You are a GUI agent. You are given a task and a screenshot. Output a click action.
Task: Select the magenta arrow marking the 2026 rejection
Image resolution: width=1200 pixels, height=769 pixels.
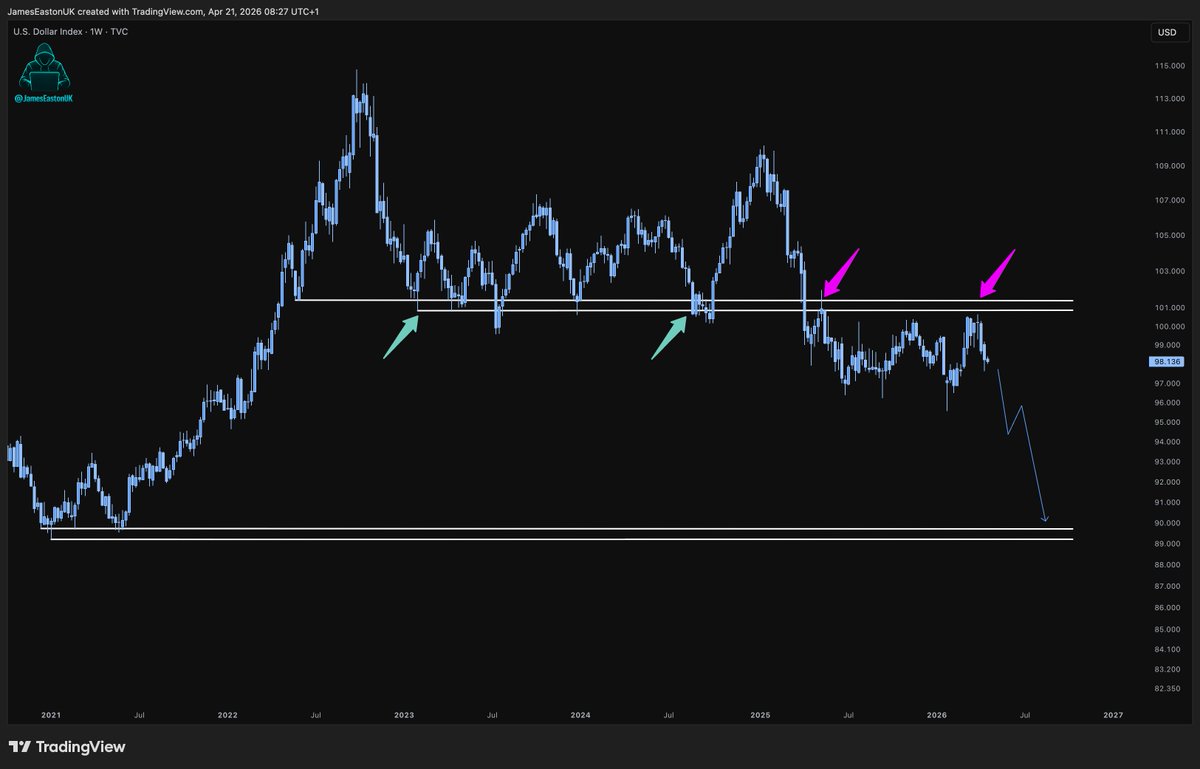point(997,273)
